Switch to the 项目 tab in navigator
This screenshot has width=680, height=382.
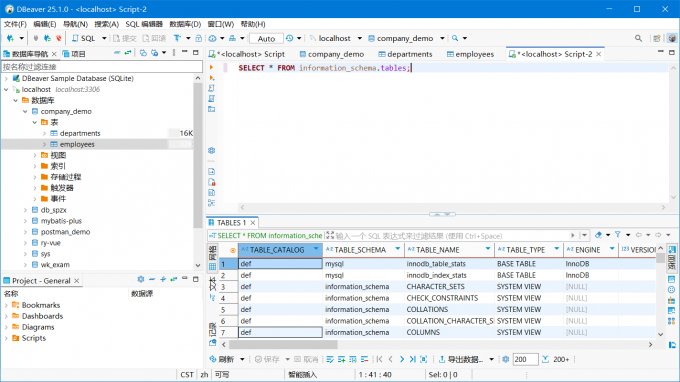[x=74, y=54]
